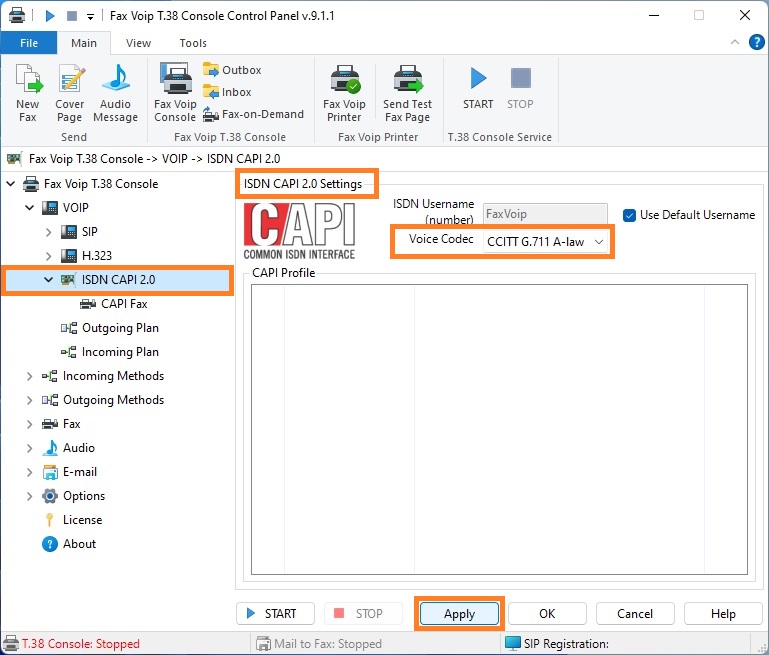This screenshot has width=769, height=655.
Task: Open the File menu
Action: pyautogui.click(x=27, y=43)
